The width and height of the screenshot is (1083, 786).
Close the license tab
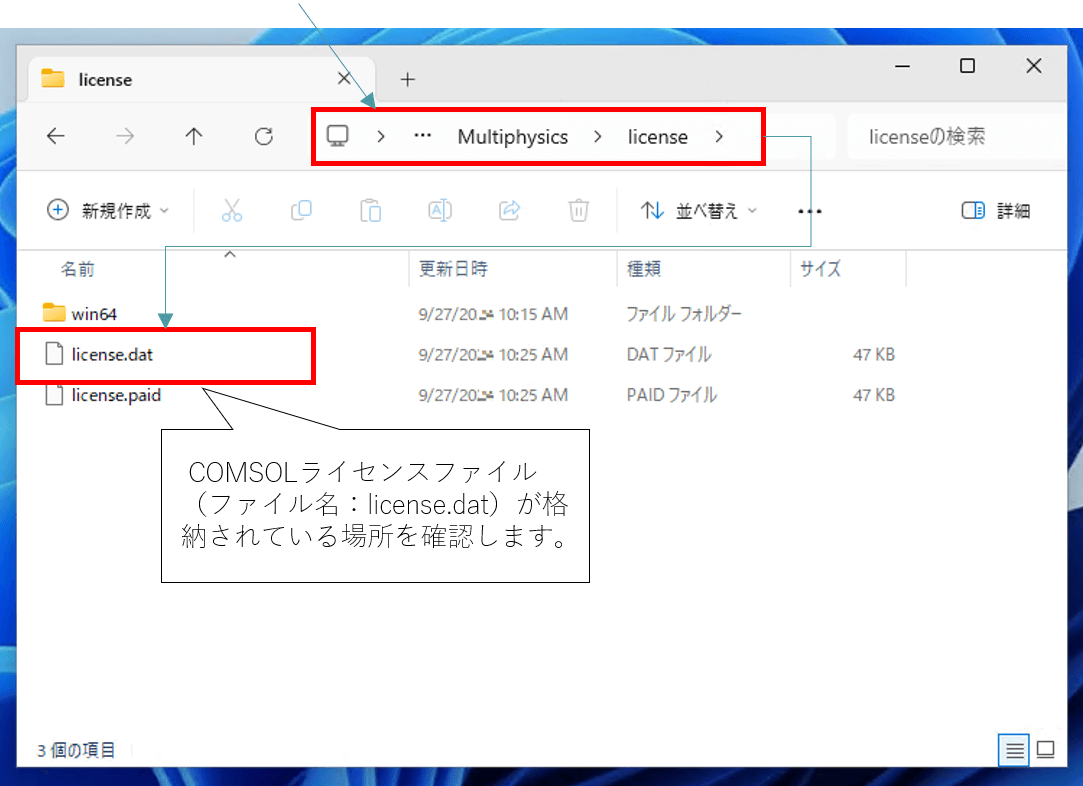(344, 78)
